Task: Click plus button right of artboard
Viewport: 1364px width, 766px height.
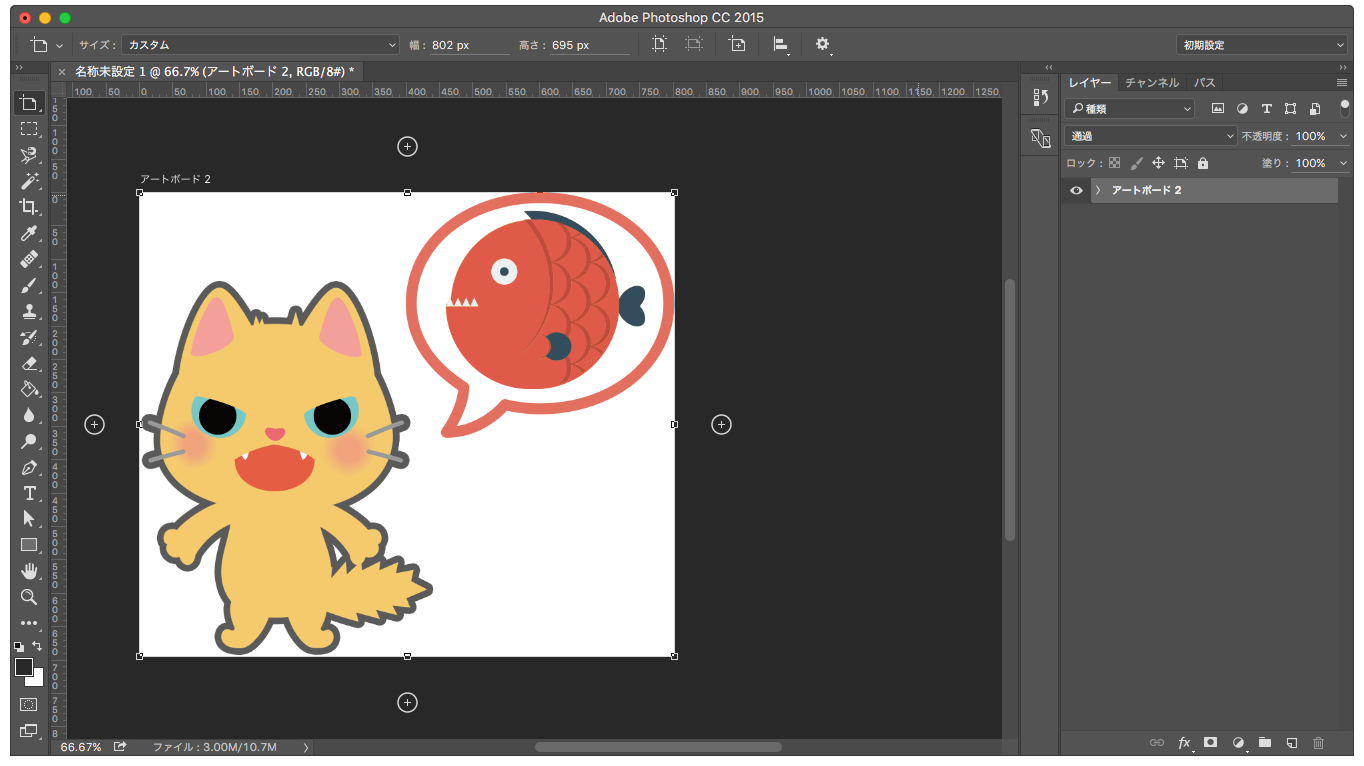Action: (721, 425)
